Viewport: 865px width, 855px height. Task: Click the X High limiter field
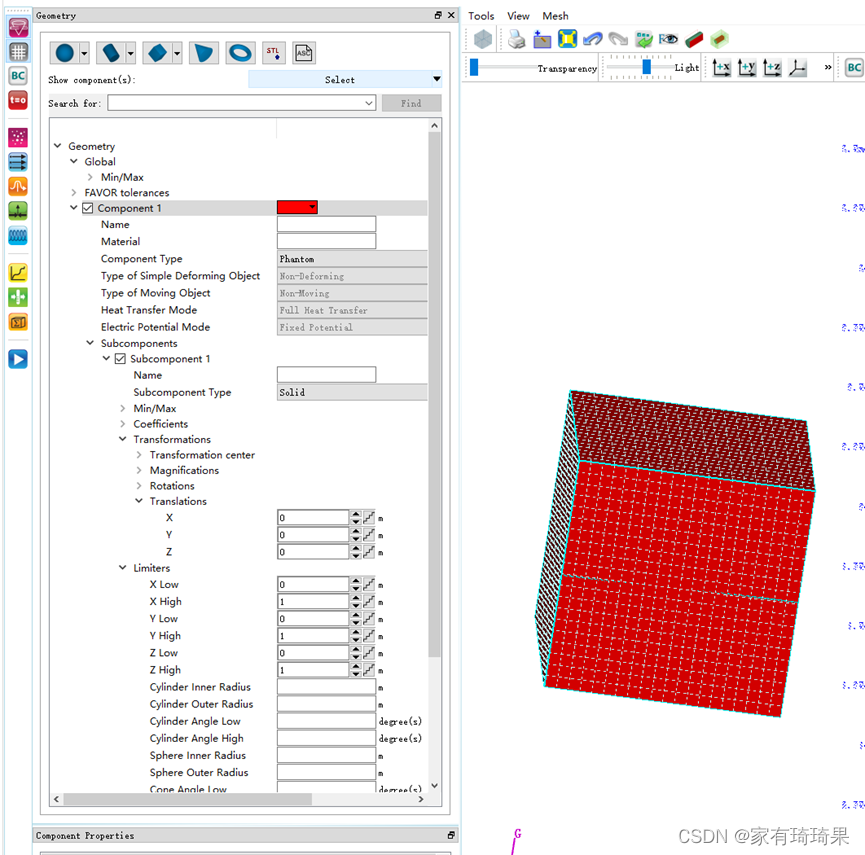click(x=313, y=601)
